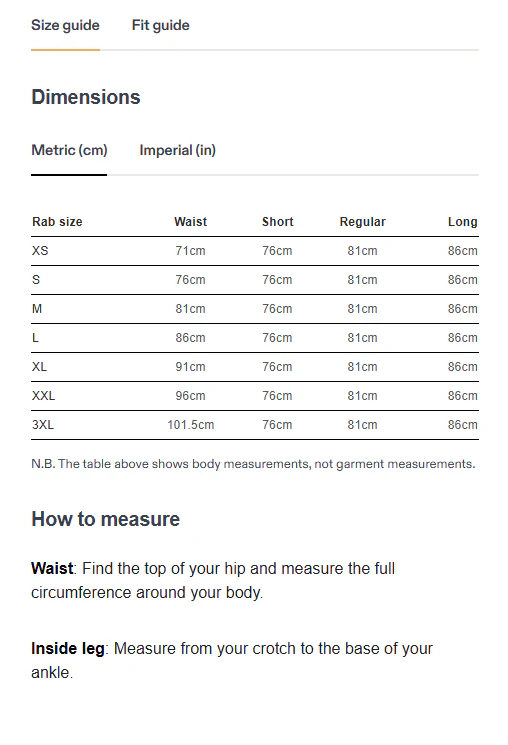Click the Dimensions heading
The width and height of the screenshot is (508, 745).
(86, 97)
